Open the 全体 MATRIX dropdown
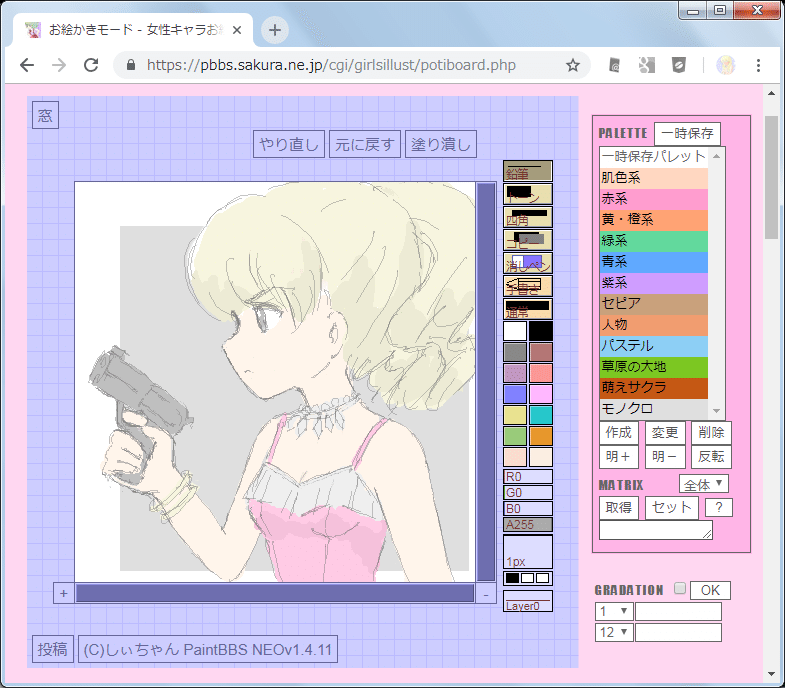The image size is (785, 688). click(x=703, y=484)
